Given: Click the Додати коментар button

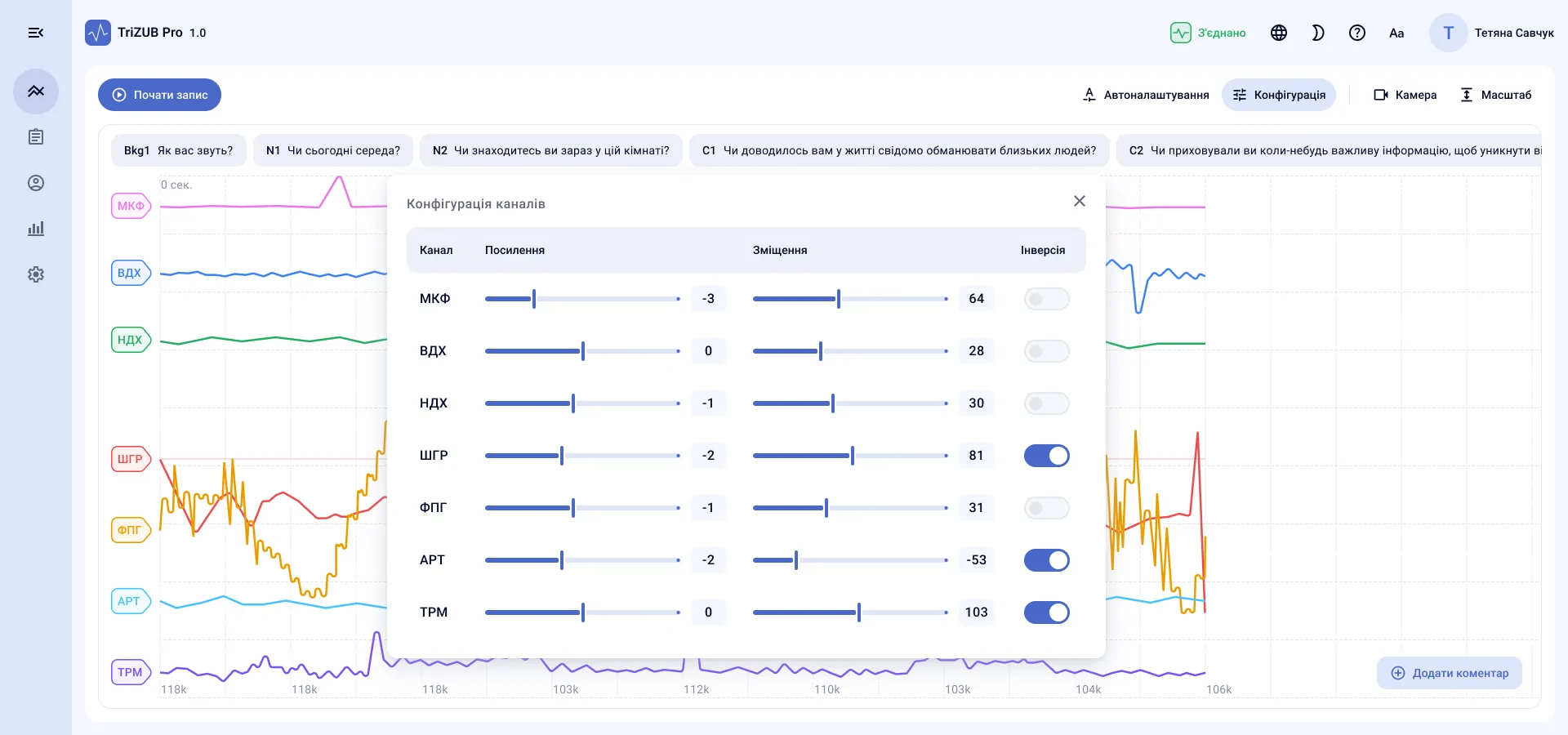Looking at the screenshot, I should click(x=1450, y=673).
